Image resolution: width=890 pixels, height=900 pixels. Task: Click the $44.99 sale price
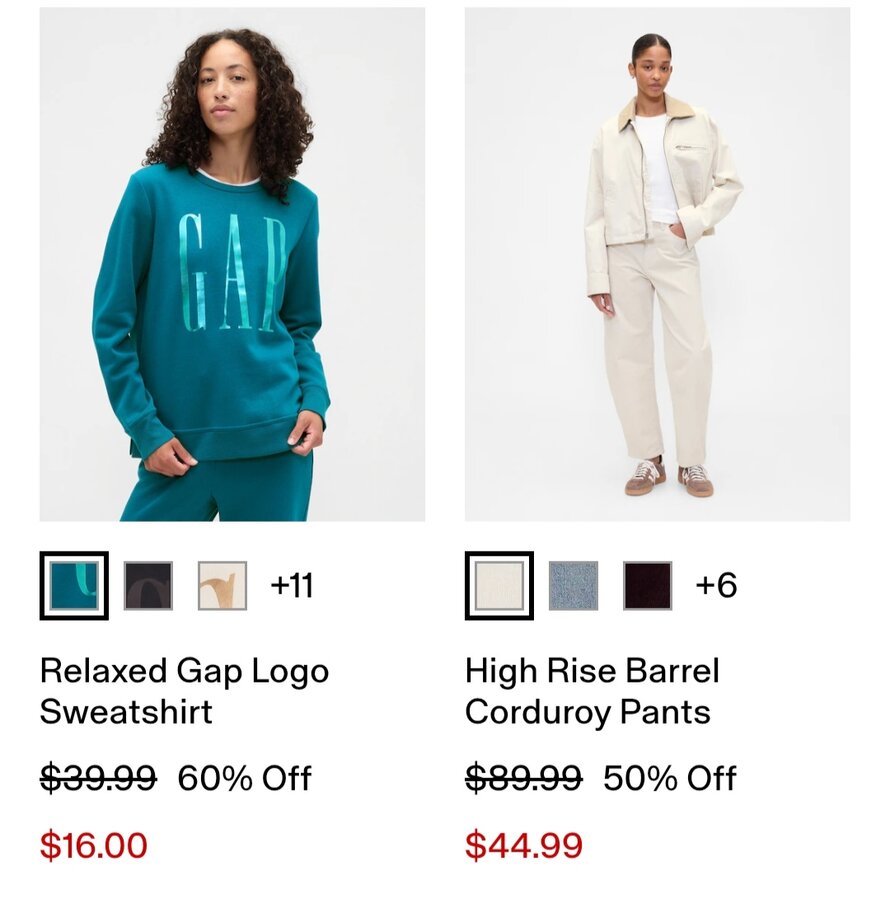click(x=524, y=845)
